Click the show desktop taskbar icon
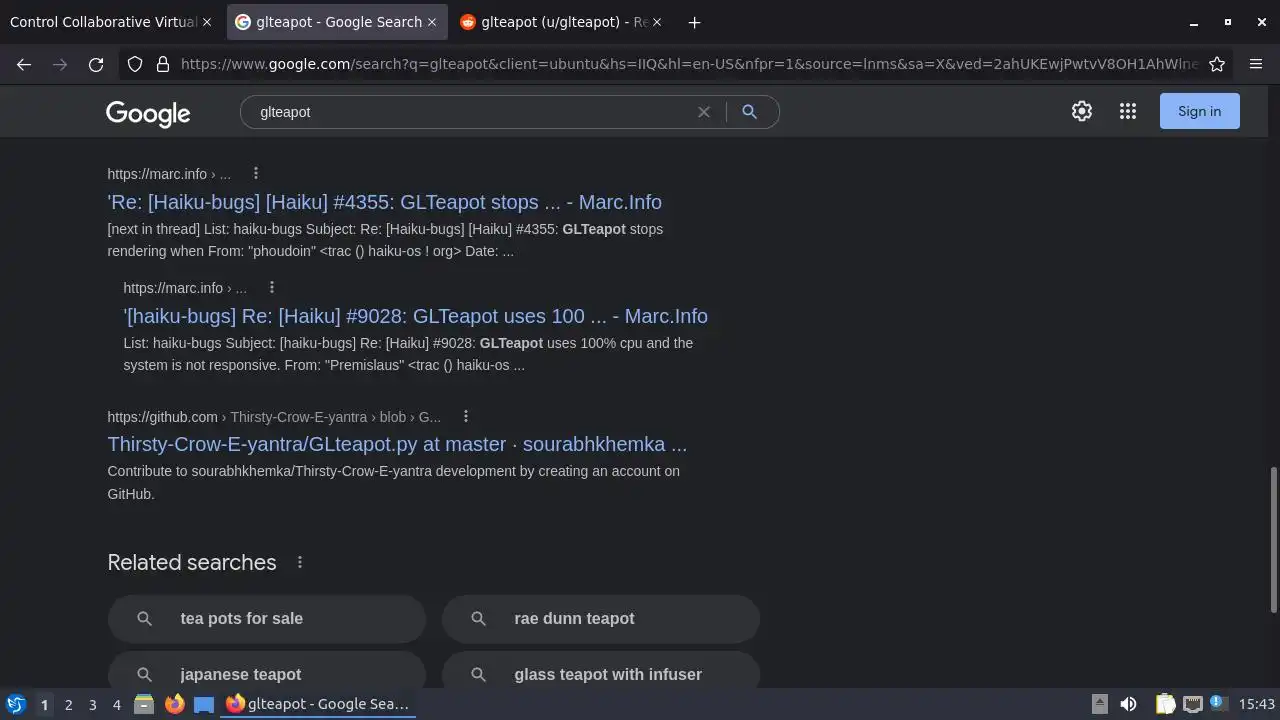Screen dimensions: 1280x720 (x=204, y=704)
